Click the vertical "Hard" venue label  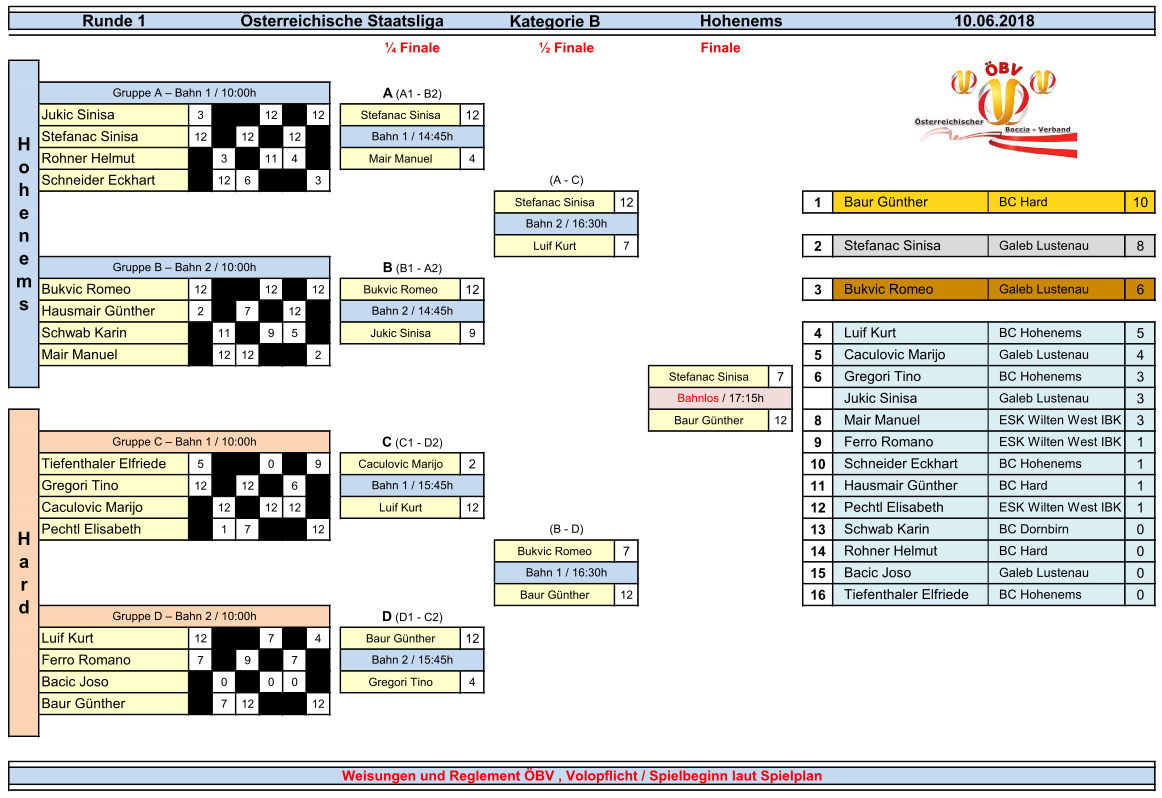click(x=24, y=572)
